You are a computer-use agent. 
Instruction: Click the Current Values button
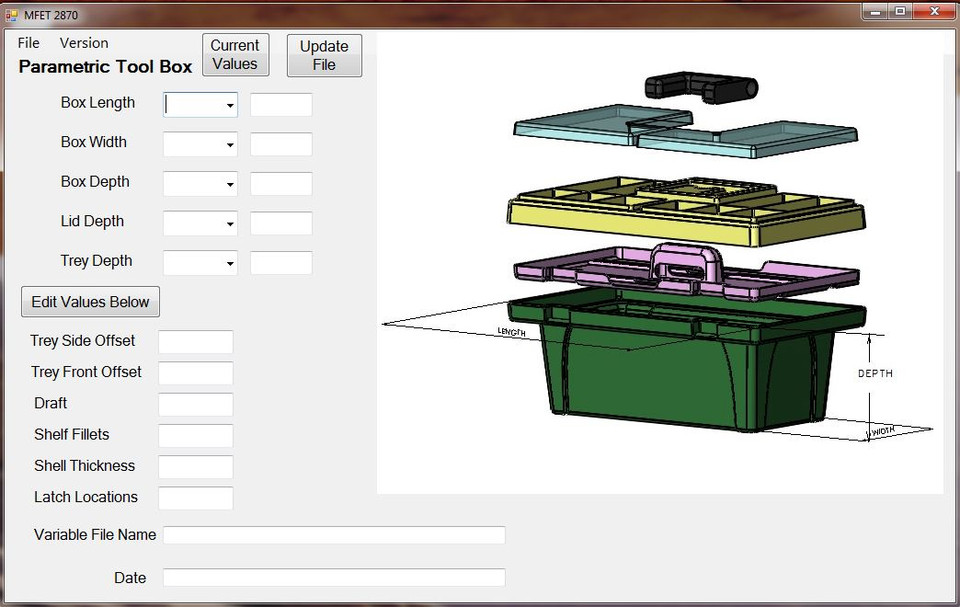235,55
